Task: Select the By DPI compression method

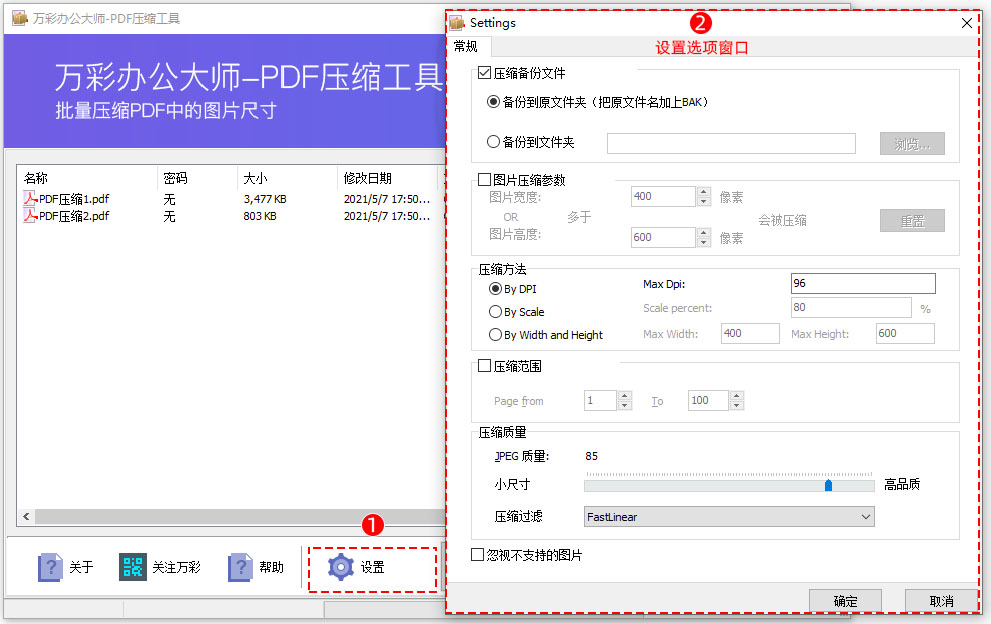Action: [x=496, y=289]
